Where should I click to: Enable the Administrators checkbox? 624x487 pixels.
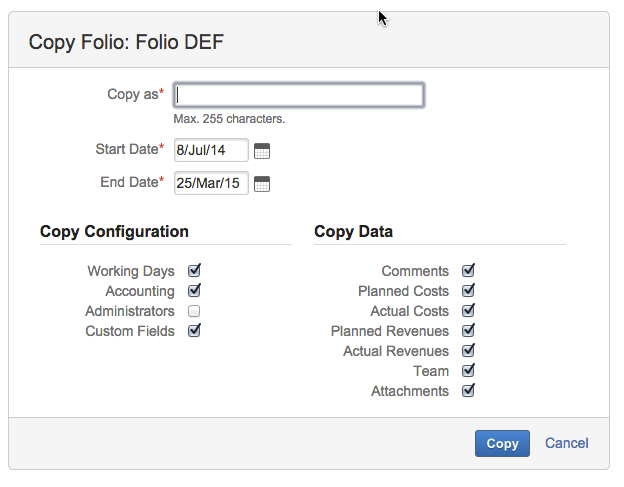194,311
